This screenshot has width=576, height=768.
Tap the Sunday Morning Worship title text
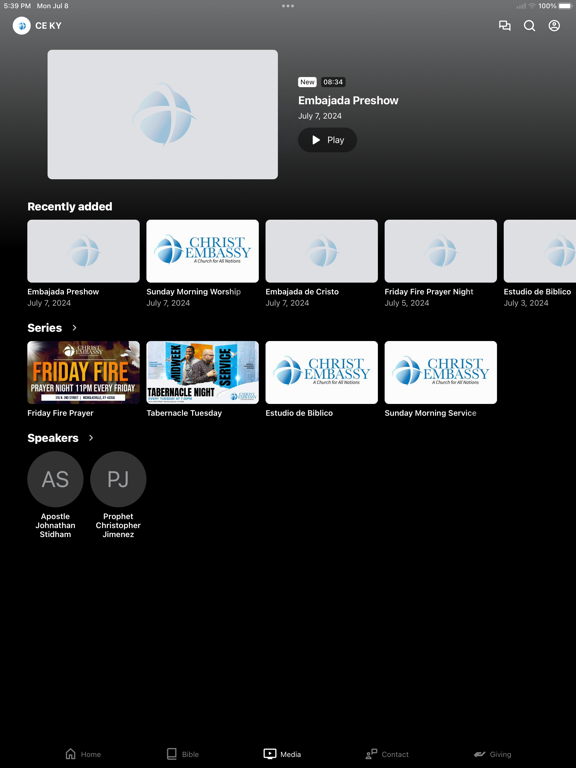click(193, 291)
